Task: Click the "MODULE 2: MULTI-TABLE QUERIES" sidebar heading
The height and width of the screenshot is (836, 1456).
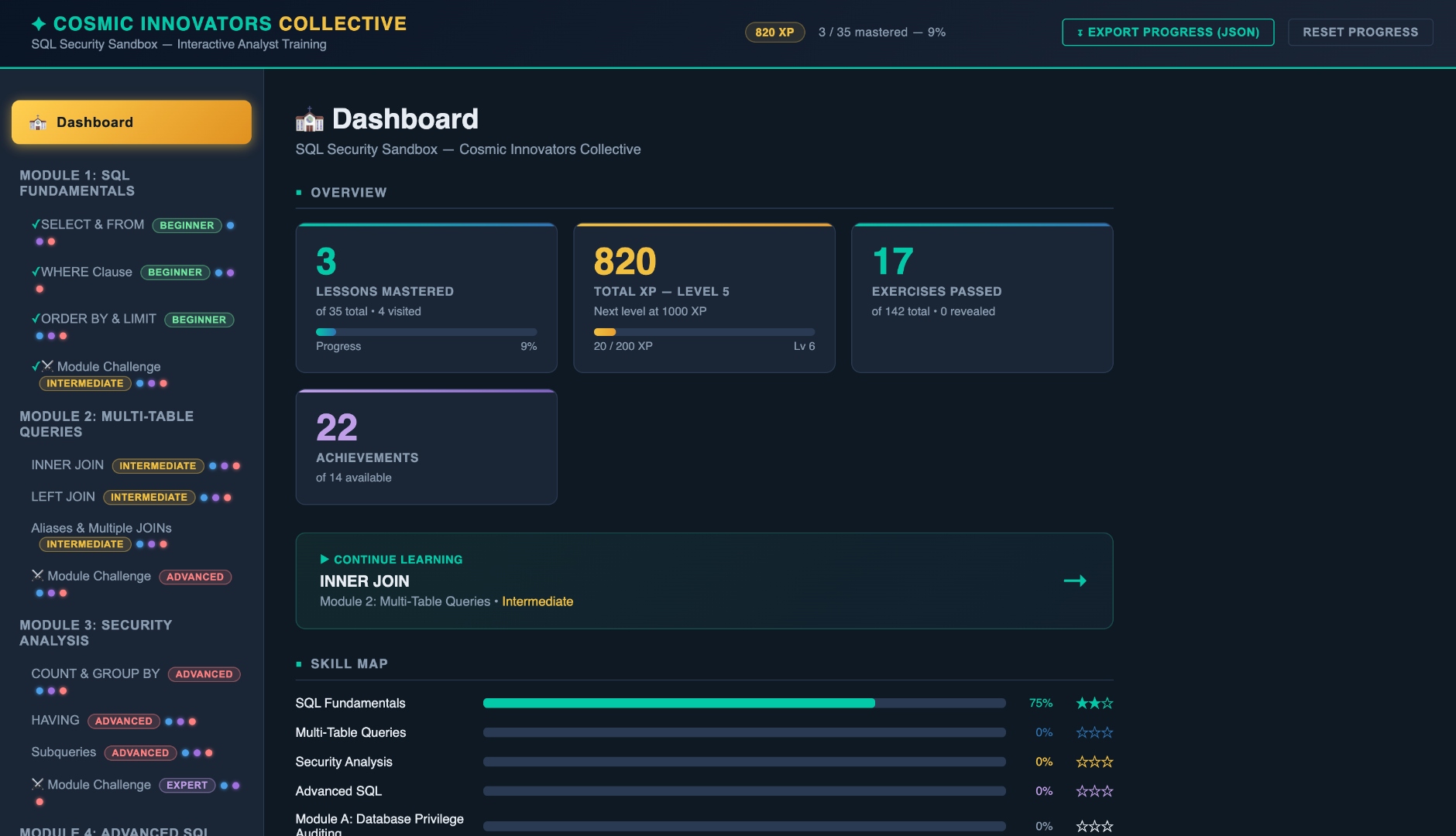Action: (x=107, y=423)
